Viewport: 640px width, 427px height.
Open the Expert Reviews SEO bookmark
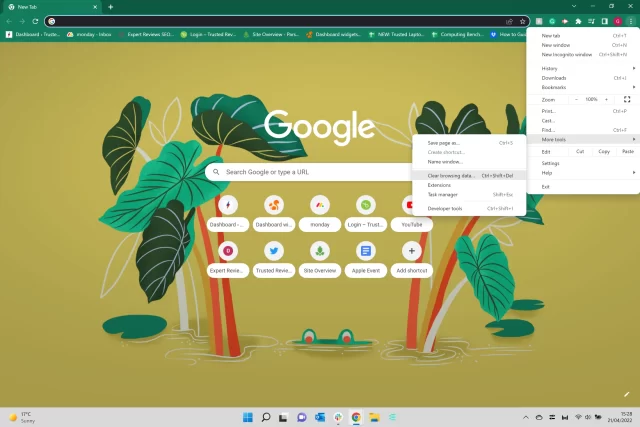147,35
